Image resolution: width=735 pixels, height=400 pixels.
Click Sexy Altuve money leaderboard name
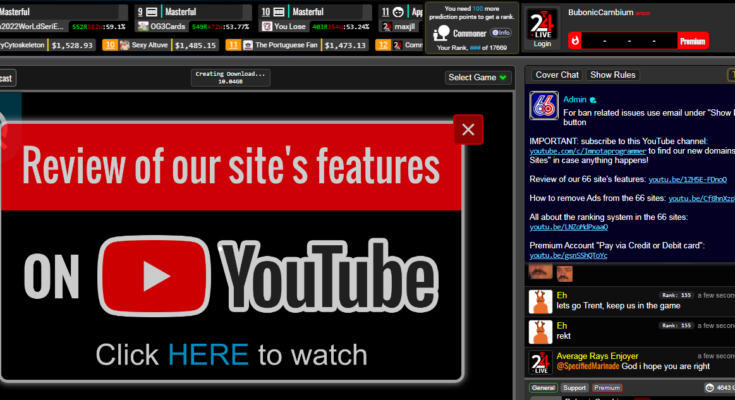(150, 45)
